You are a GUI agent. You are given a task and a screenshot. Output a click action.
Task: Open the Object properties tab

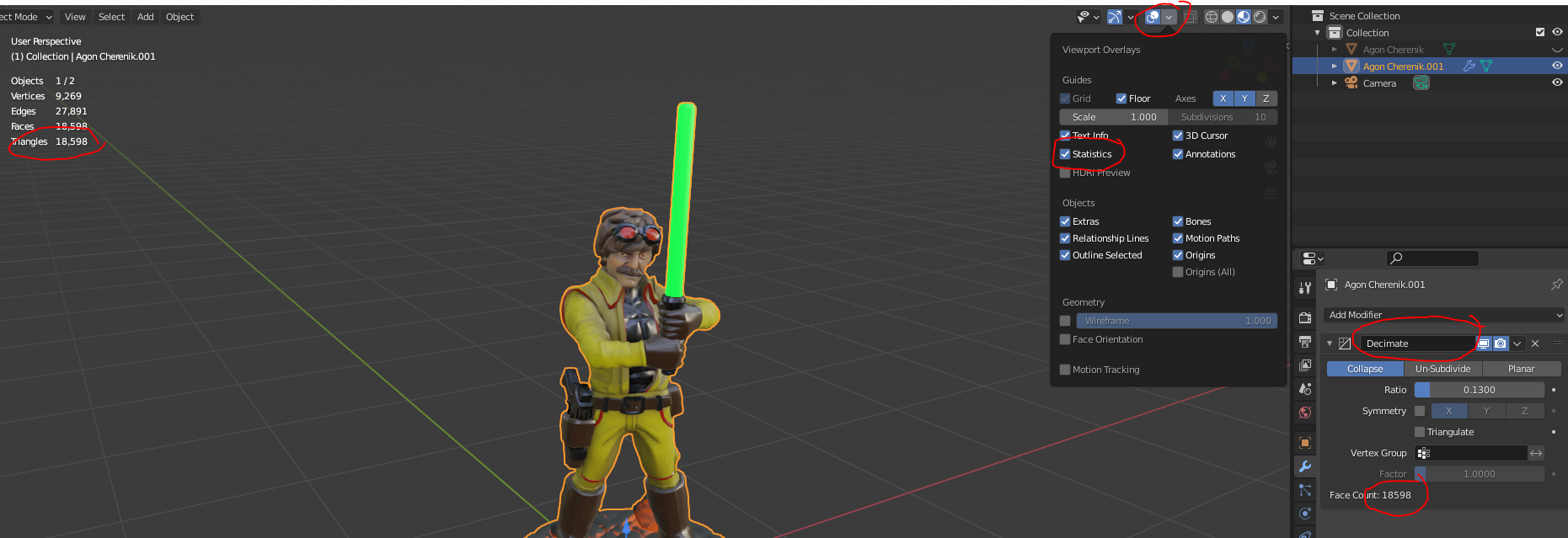pos(1305,443)
